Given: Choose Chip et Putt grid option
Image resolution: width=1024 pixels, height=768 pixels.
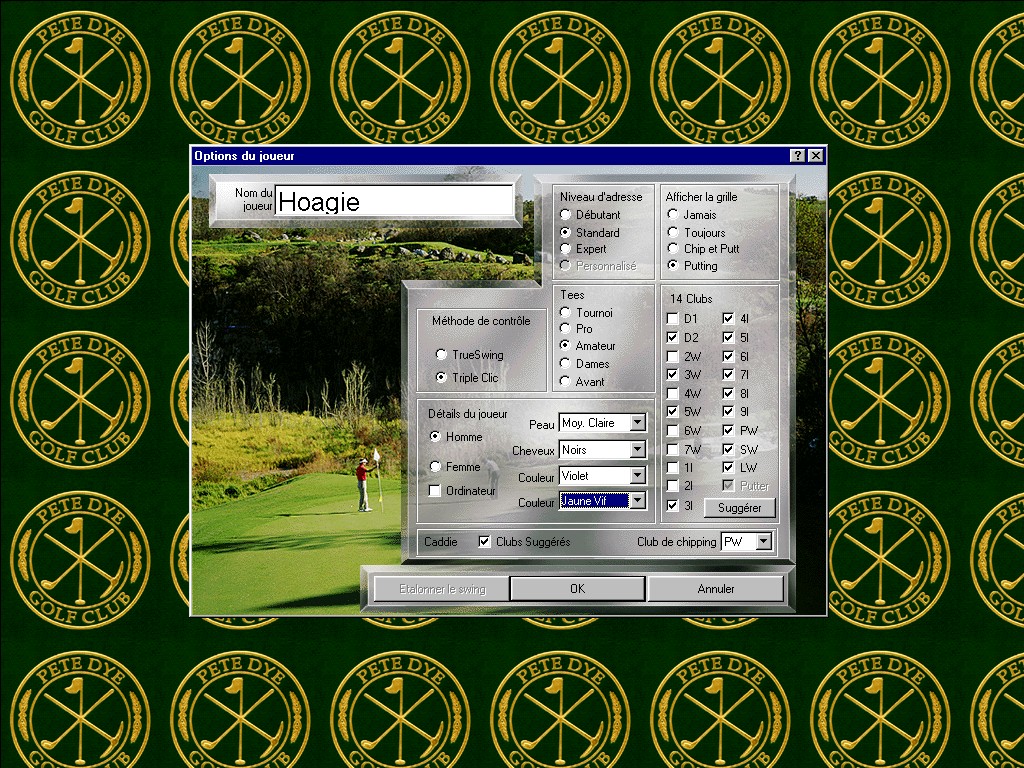Looking at the screenshot, I should [673, 248].
